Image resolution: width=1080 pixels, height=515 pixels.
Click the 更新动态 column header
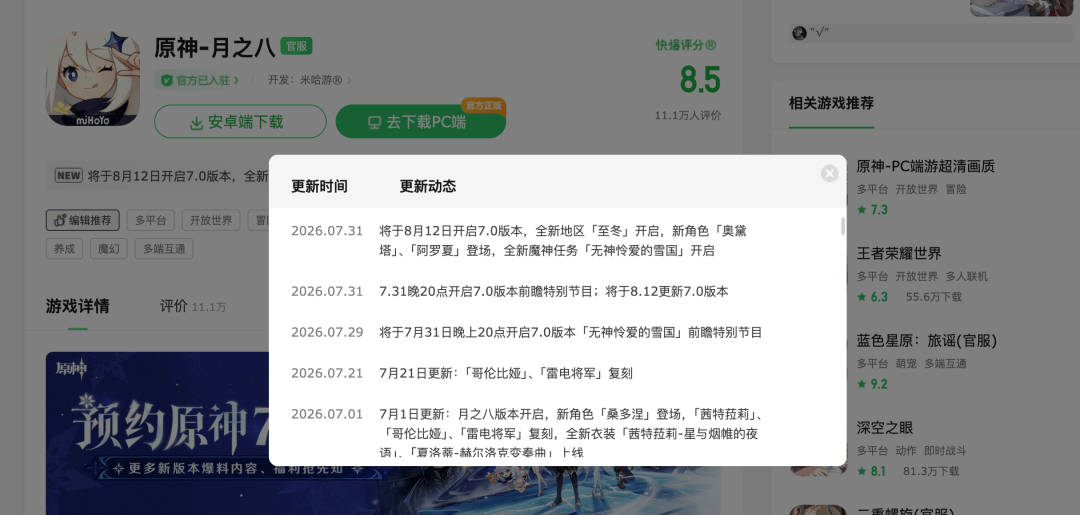click(428, 187)
